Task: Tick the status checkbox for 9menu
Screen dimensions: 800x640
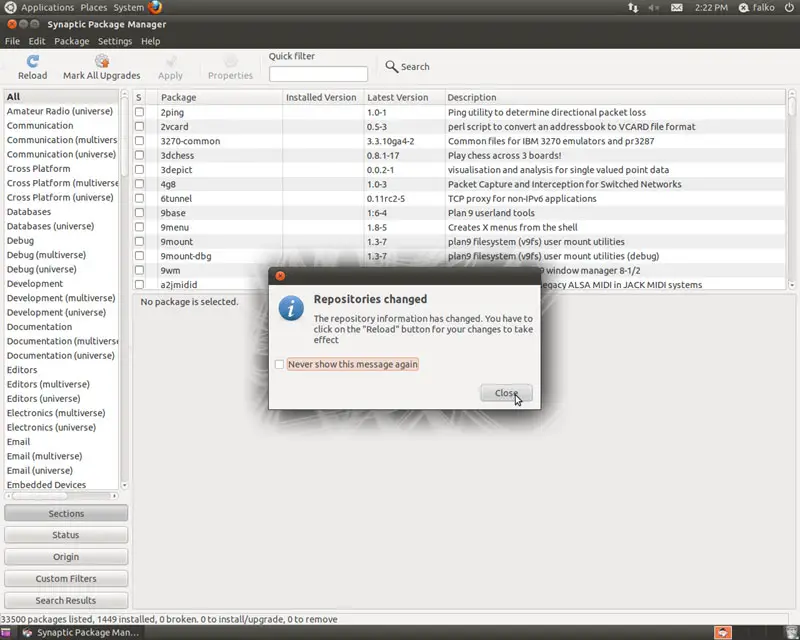Action: click(139, 227)
